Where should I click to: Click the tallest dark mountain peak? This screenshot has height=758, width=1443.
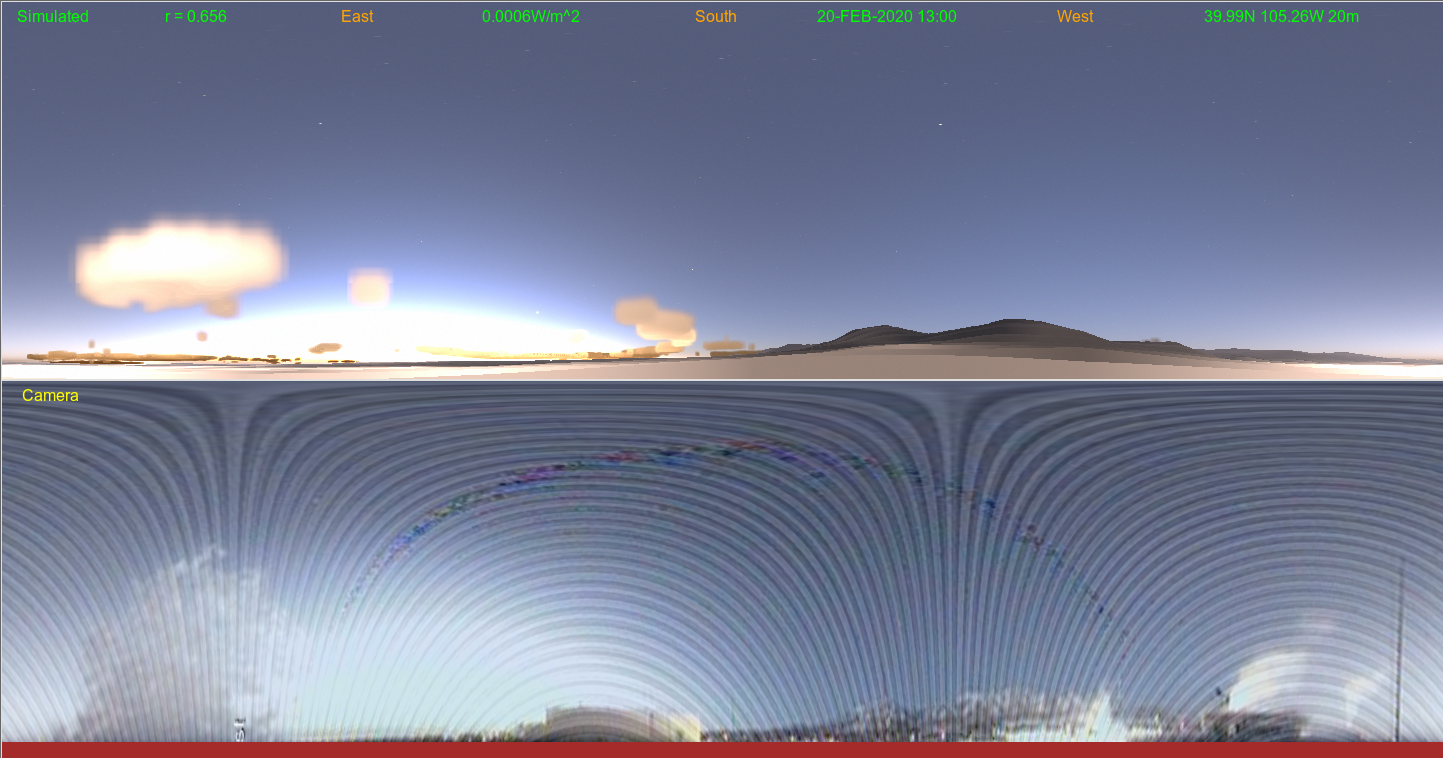click(1013, 325)
